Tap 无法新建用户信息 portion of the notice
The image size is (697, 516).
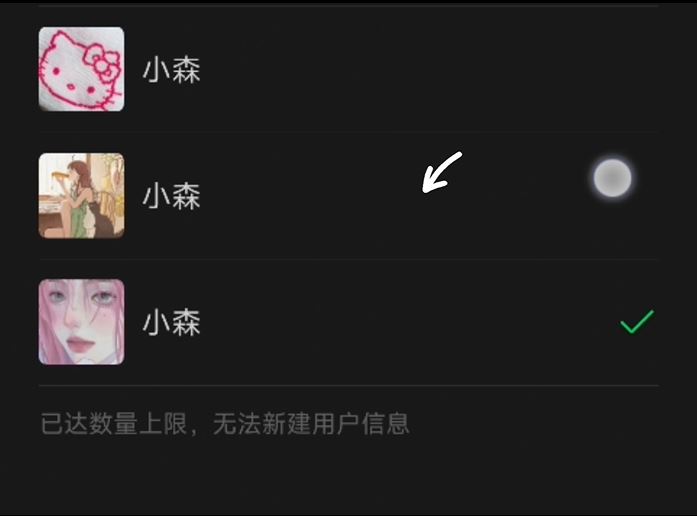coord(311,423)
